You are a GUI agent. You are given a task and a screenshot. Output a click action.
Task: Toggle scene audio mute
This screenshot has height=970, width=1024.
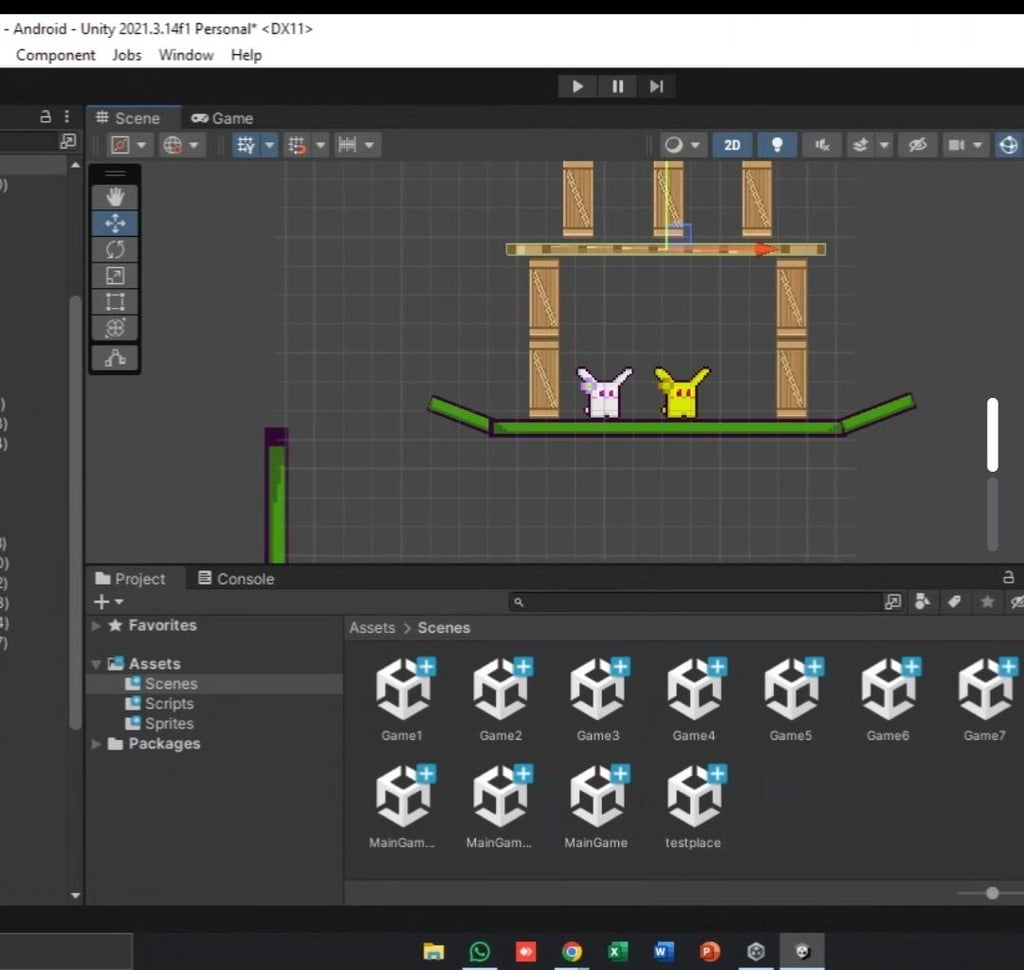click(x=822, y=145)
